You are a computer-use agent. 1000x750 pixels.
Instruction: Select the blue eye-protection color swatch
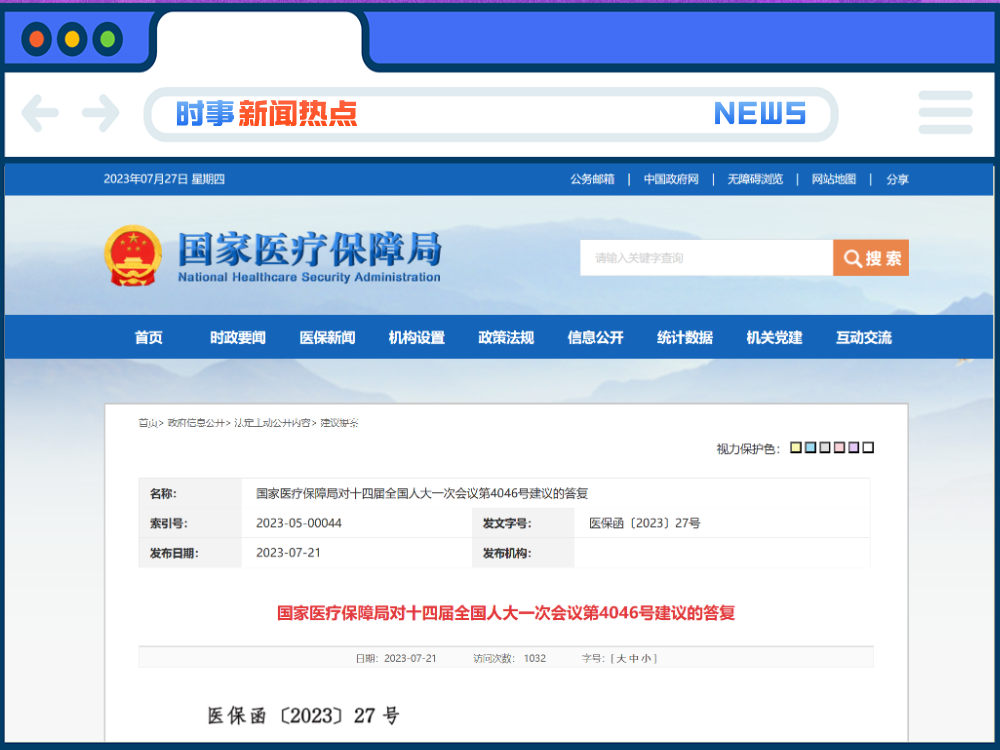(x=810, y=447)
